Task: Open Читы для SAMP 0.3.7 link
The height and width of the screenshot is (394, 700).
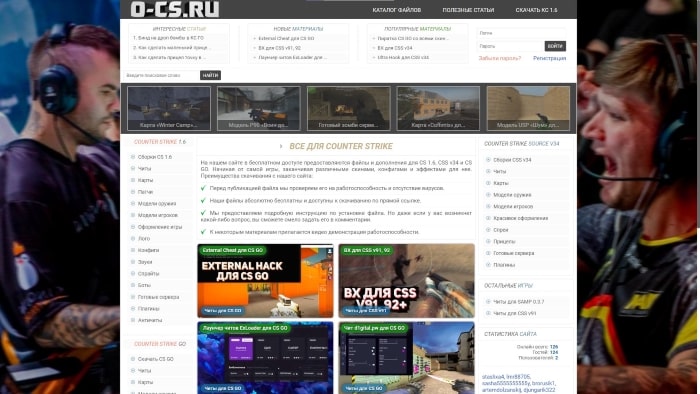Action: click(518, 302)
